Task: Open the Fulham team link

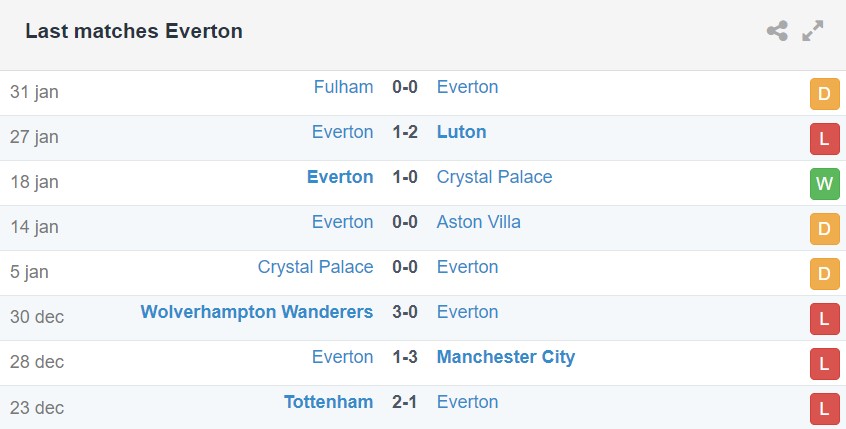Action: point(343,87)
